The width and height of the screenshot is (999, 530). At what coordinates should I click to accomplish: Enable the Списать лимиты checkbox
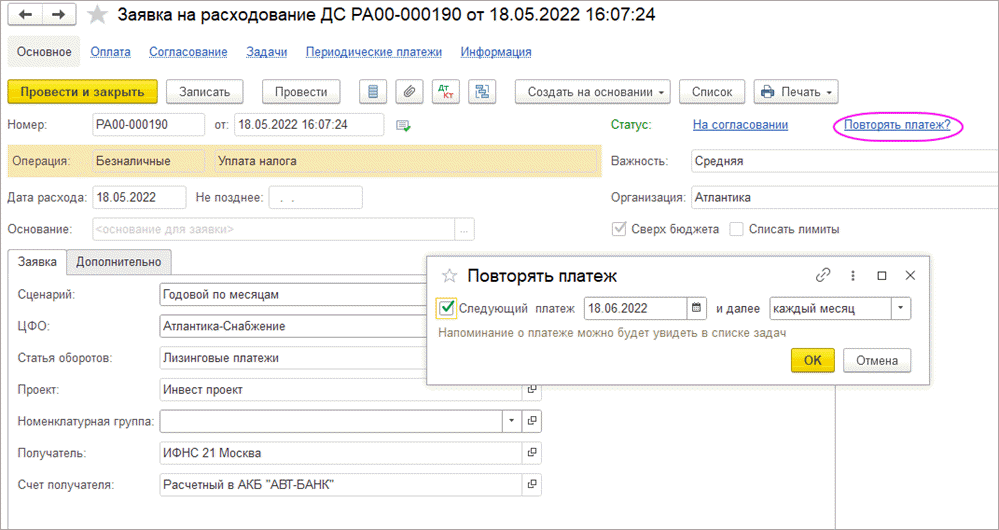tap(737, 229)
